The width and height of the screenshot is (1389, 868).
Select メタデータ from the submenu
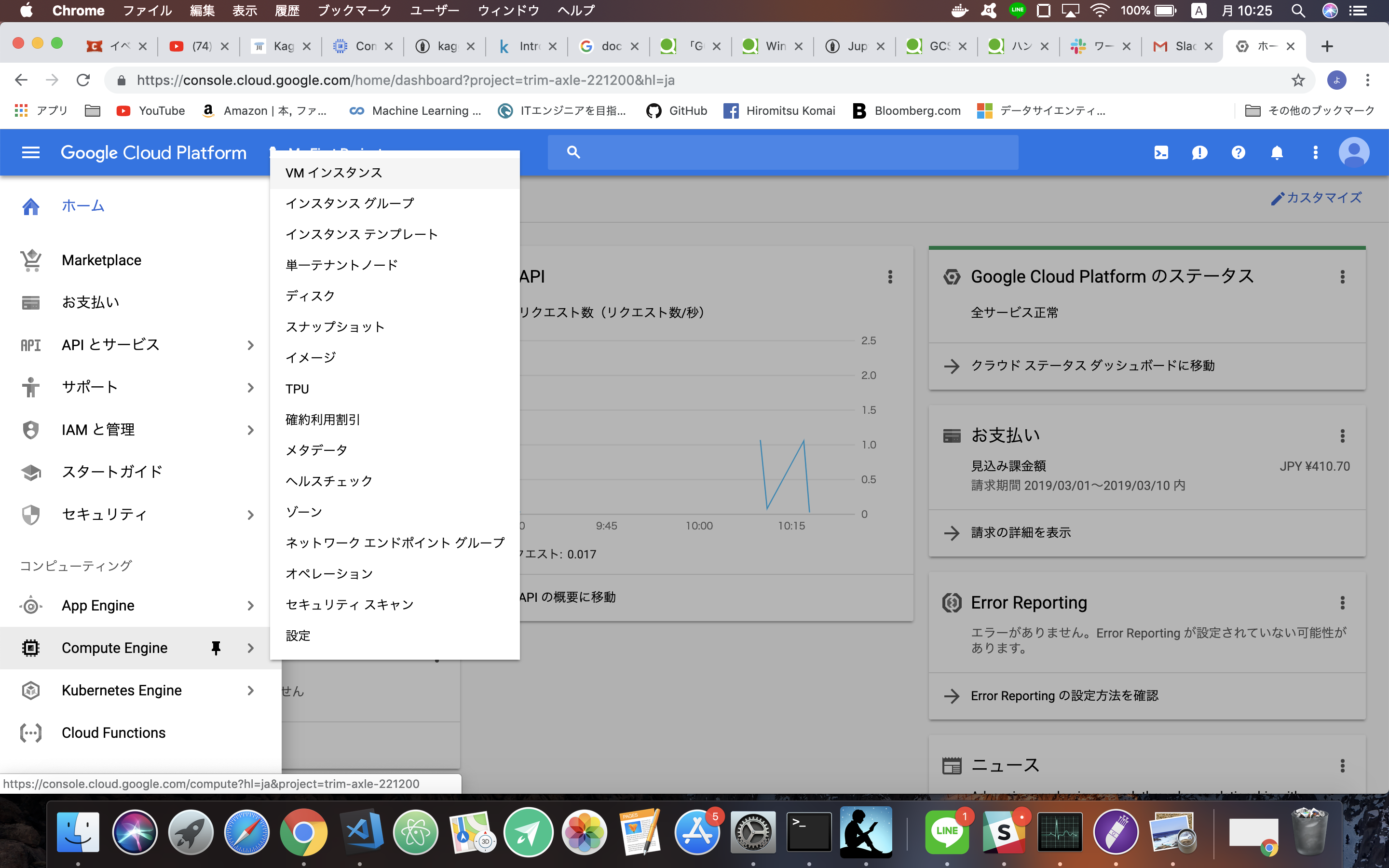pos(395,450)
